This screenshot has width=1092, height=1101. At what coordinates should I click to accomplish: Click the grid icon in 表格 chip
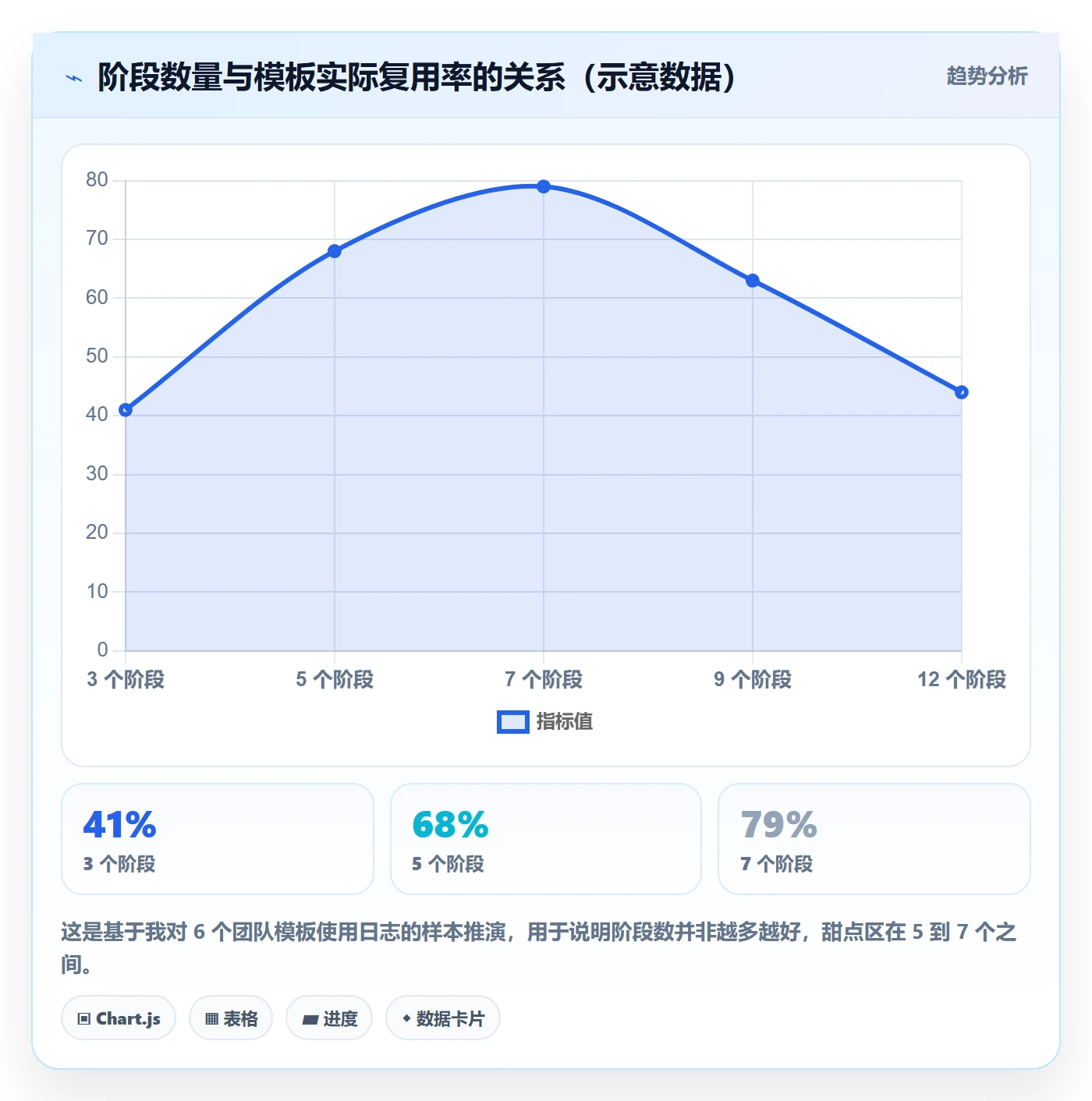pyautogui.click(x=211, y=1019)
